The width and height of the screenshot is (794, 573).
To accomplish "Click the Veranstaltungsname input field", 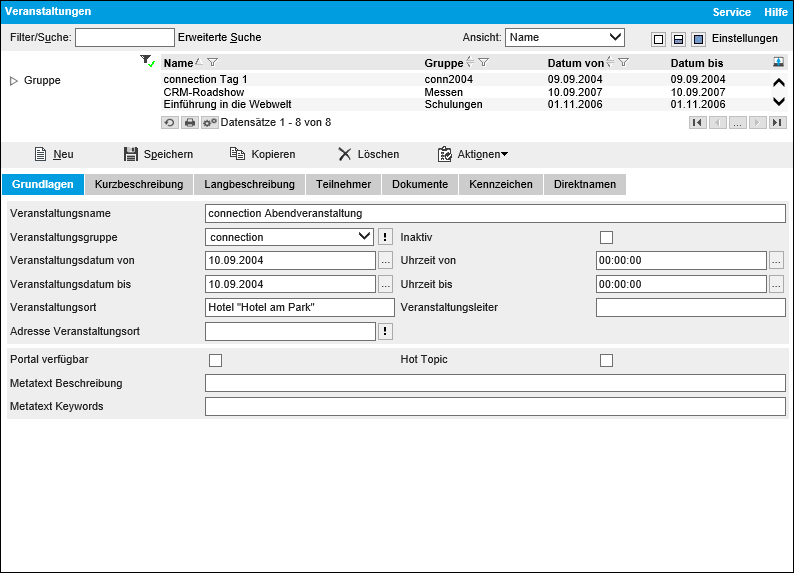I will 495,214.
